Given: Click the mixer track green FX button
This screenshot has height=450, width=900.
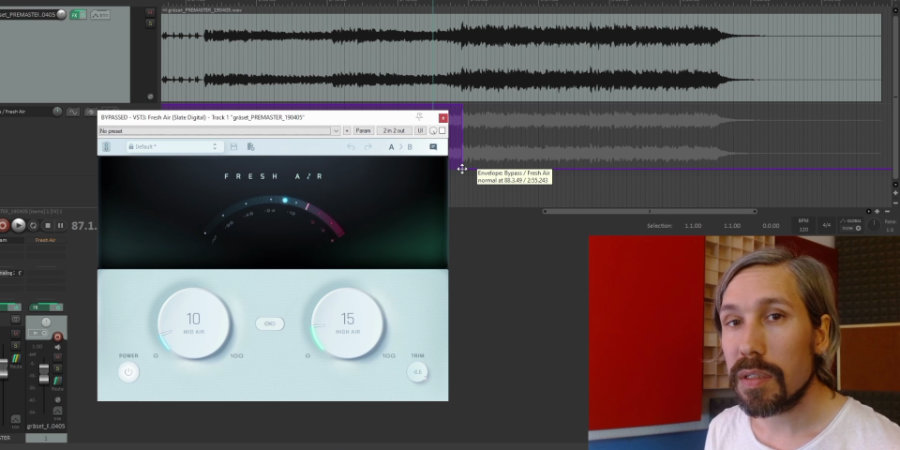Looking at the screenshot, I should pyautogui.click(x=46, y=307).
